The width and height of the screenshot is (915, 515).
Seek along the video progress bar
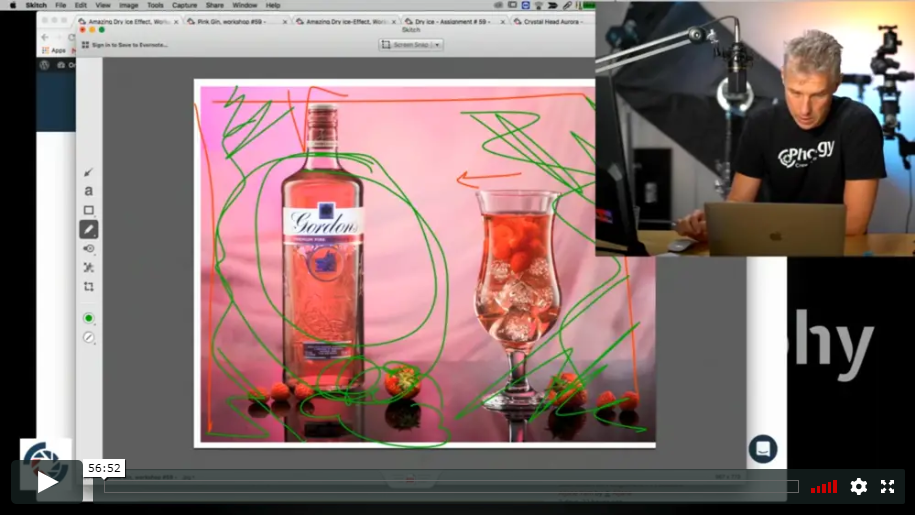[x=451, y=486]
